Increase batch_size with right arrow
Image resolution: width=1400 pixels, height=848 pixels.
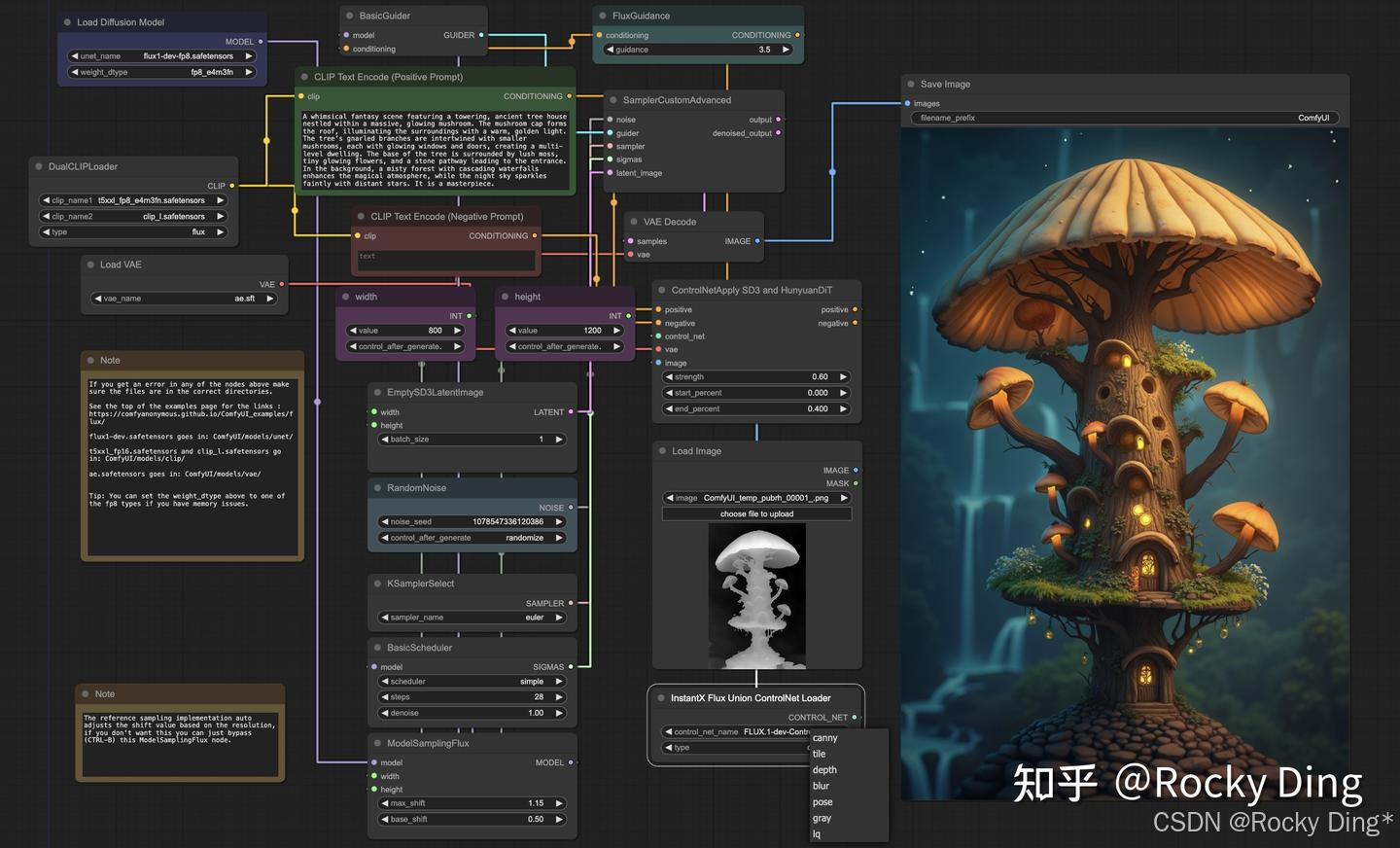(559, 440)
